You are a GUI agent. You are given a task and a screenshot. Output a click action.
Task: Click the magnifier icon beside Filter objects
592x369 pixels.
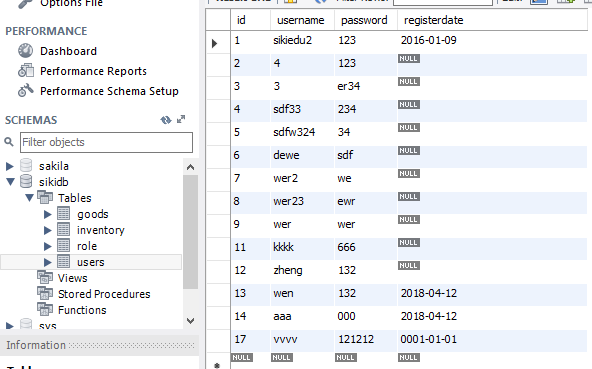click(x=9, y=142)
